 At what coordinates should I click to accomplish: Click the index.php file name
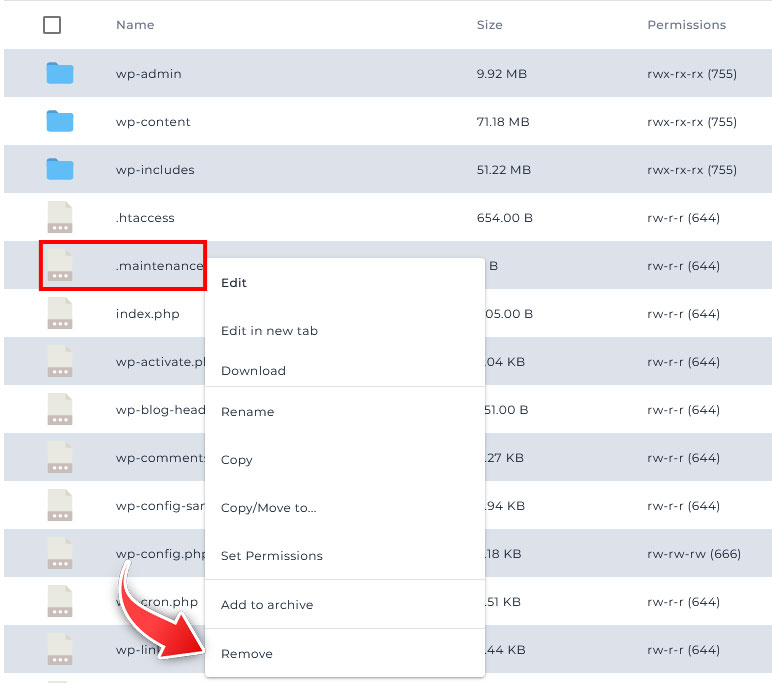point(147,314)
